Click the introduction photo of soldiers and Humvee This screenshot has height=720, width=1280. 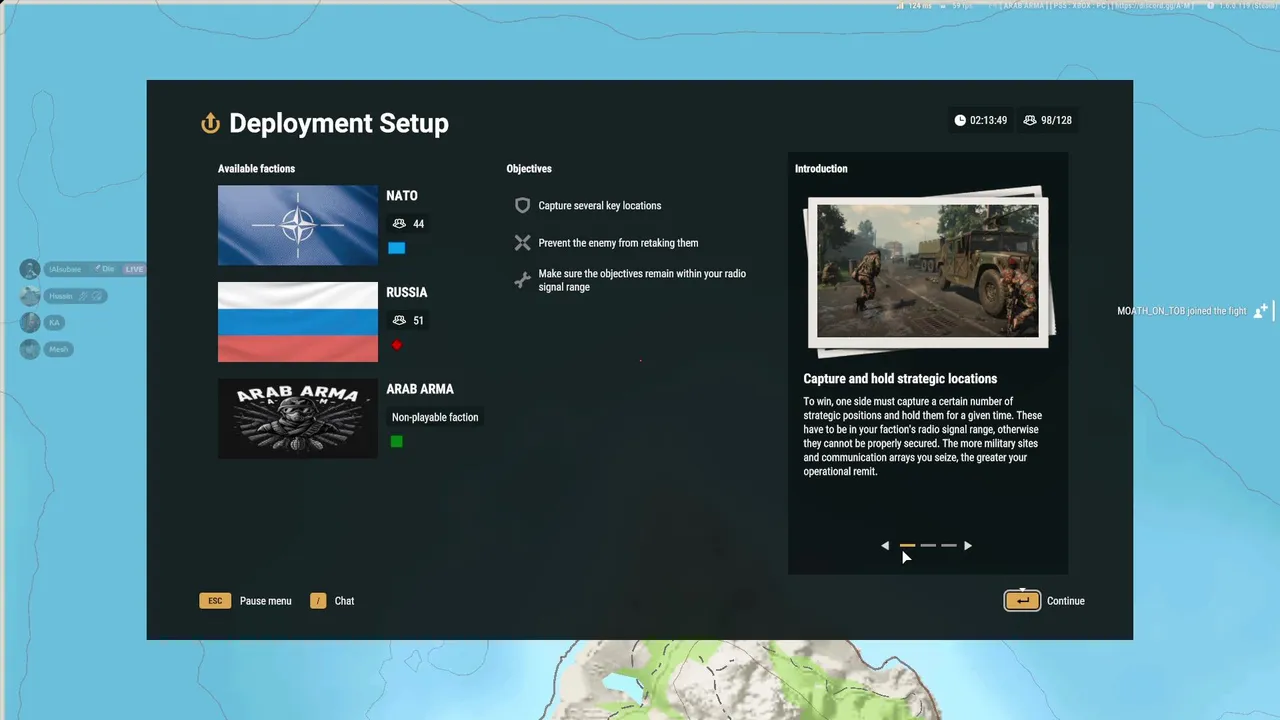click(928, 271)
